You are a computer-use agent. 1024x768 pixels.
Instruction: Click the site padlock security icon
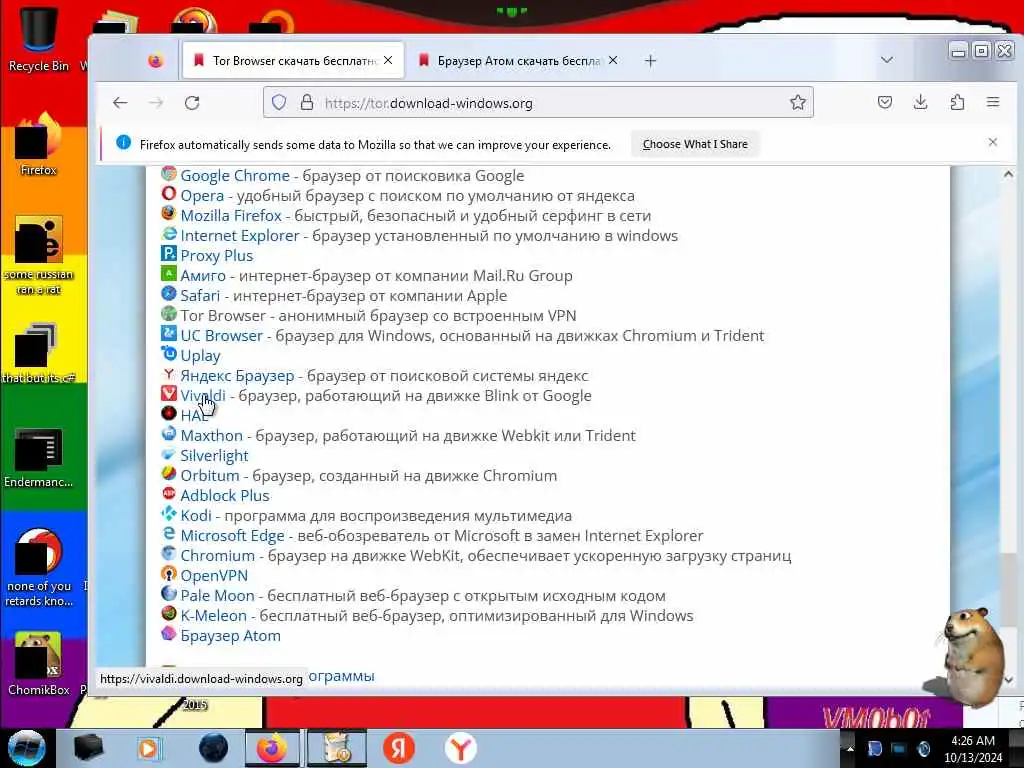point(306,103)
